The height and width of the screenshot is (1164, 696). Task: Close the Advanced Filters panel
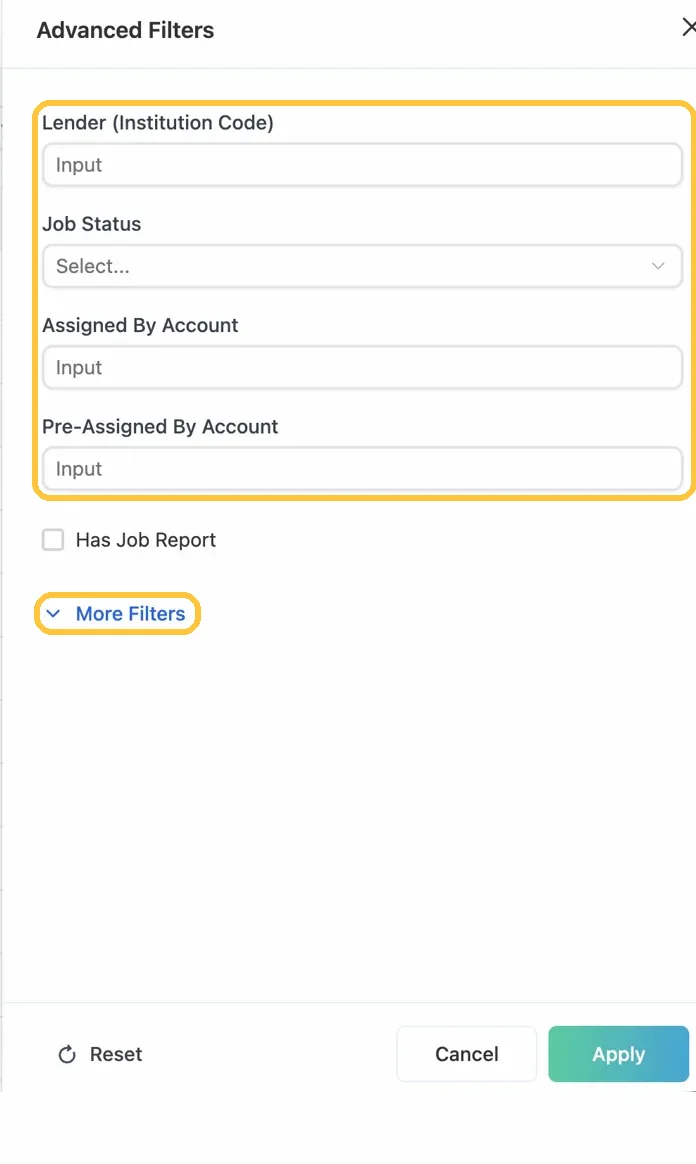[689, 28]
